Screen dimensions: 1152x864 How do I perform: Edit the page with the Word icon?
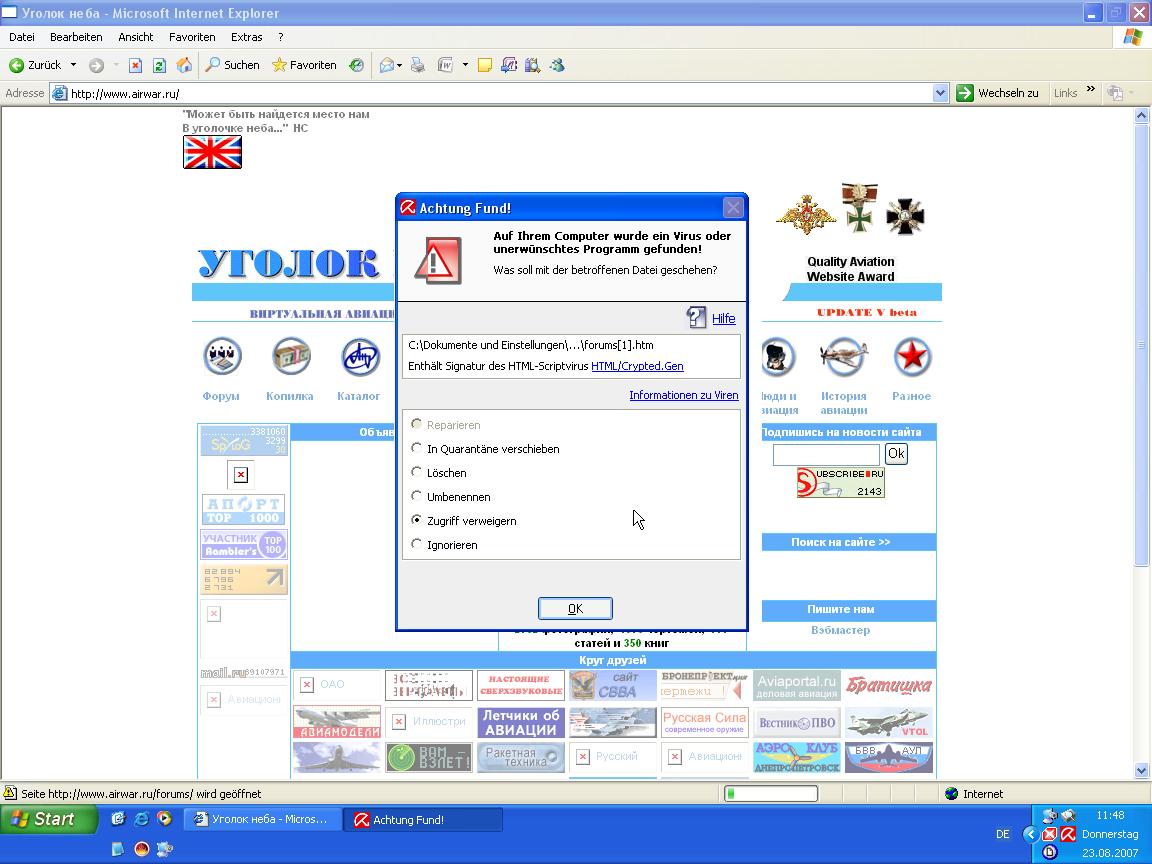[x=445, y=65]
